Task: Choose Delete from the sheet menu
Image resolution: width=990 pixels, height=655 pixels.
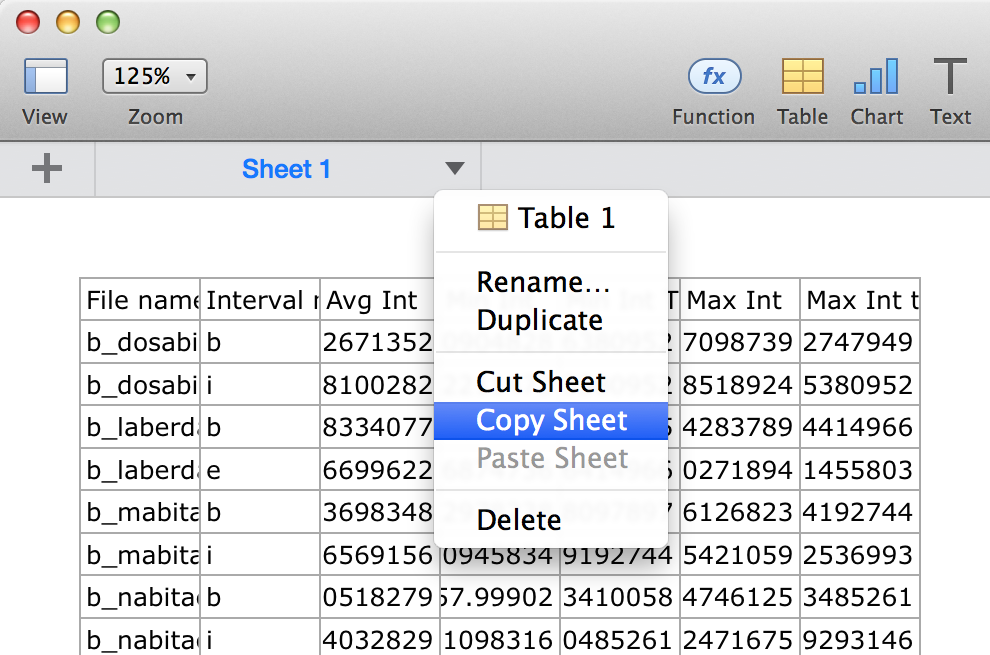Action: pyautogui.click(x=519, y=520)
